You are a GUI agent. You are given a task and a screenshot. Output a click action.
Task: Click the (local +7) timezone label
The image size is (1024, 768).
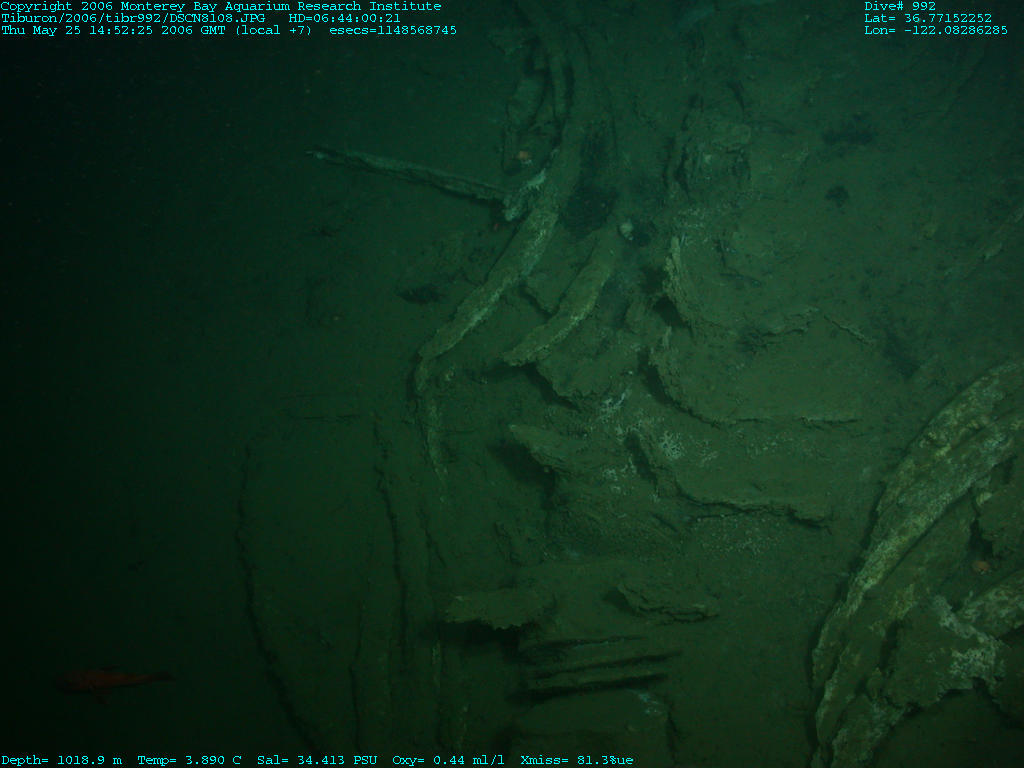pos(273,30)
